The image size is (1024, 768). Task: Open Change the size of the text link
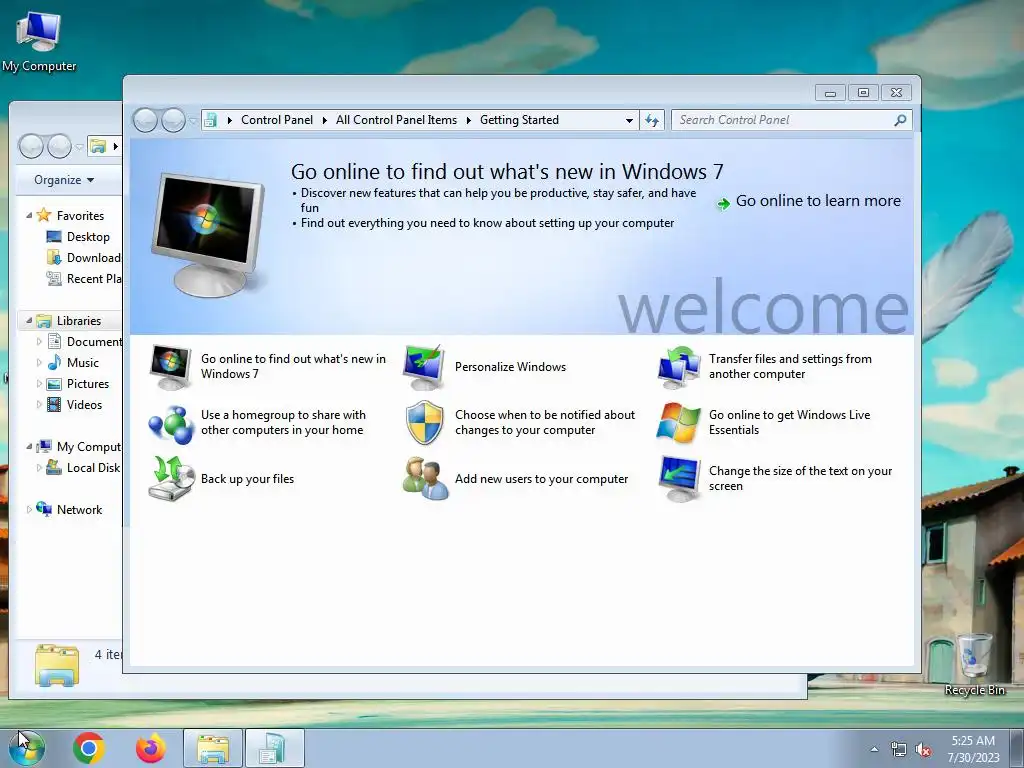(x=801, y=478)
